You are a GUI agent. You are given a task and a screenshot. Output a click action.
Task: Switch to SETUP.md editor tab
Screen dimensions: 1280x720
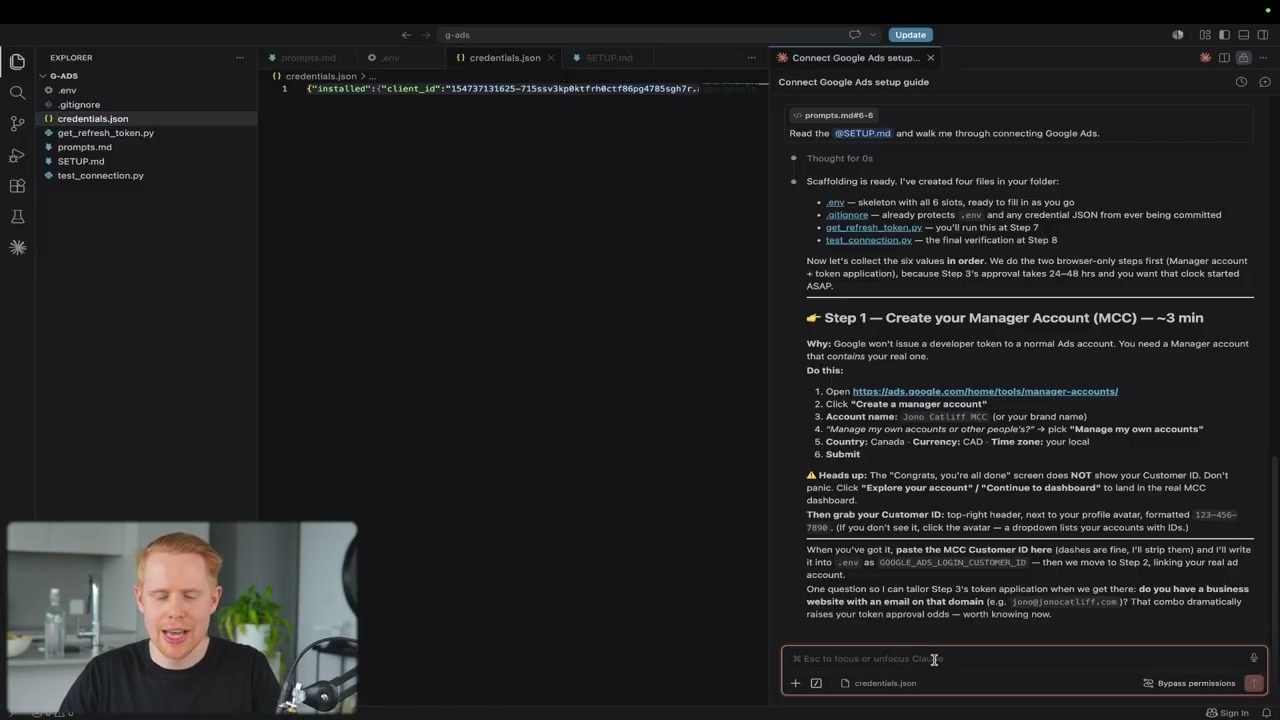tap(608, 58)
